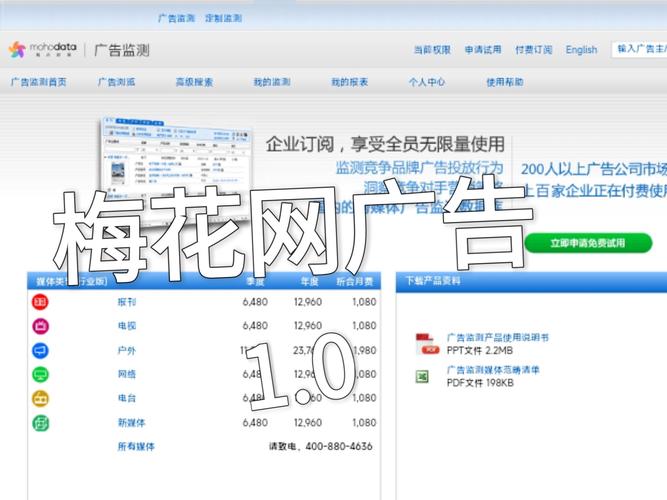Screen dimensions: 667x500
Task: Open the 我的监测 menu item
Action: pyautogui.click(x=272, y=82)
